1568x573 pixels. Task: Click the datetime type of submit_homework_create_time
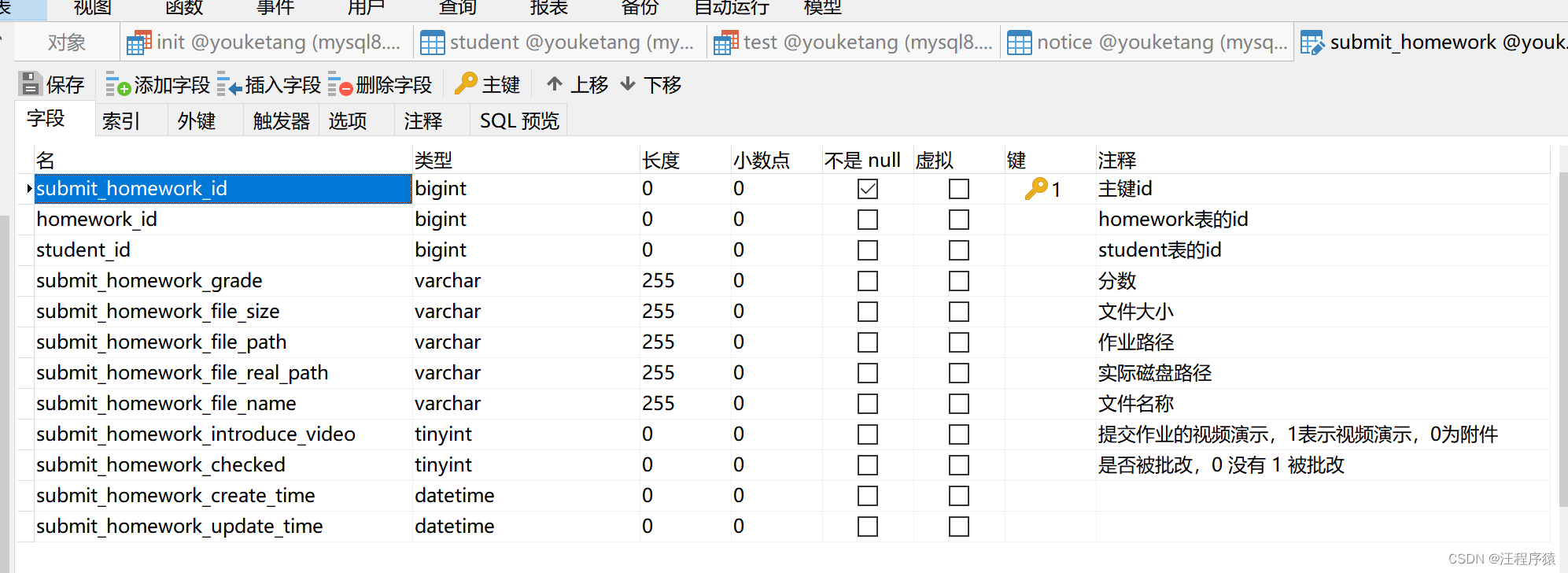point(526,496)
